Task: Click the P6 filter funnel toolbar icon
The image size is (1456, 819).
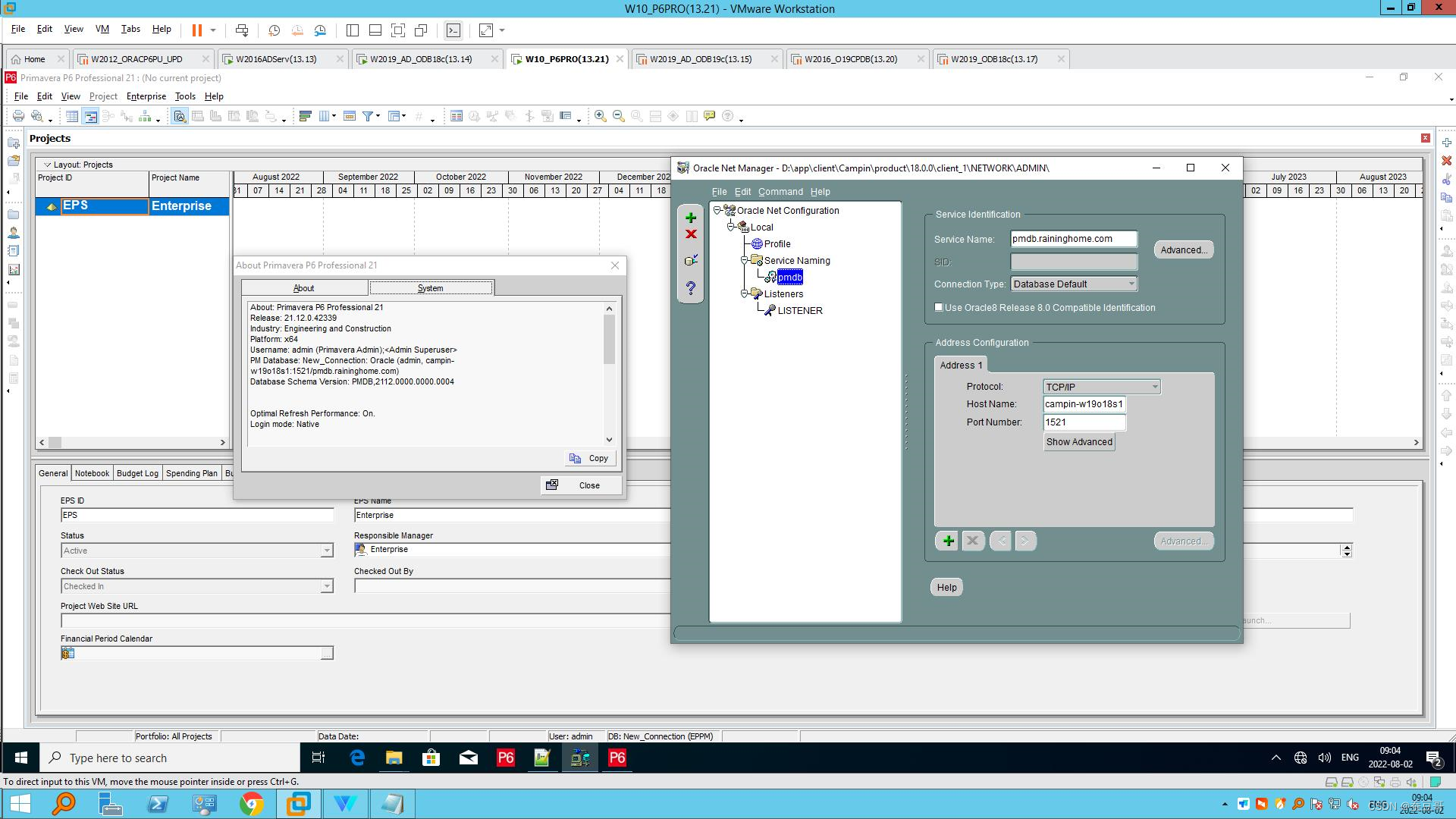Action: (x=368, y=116)
